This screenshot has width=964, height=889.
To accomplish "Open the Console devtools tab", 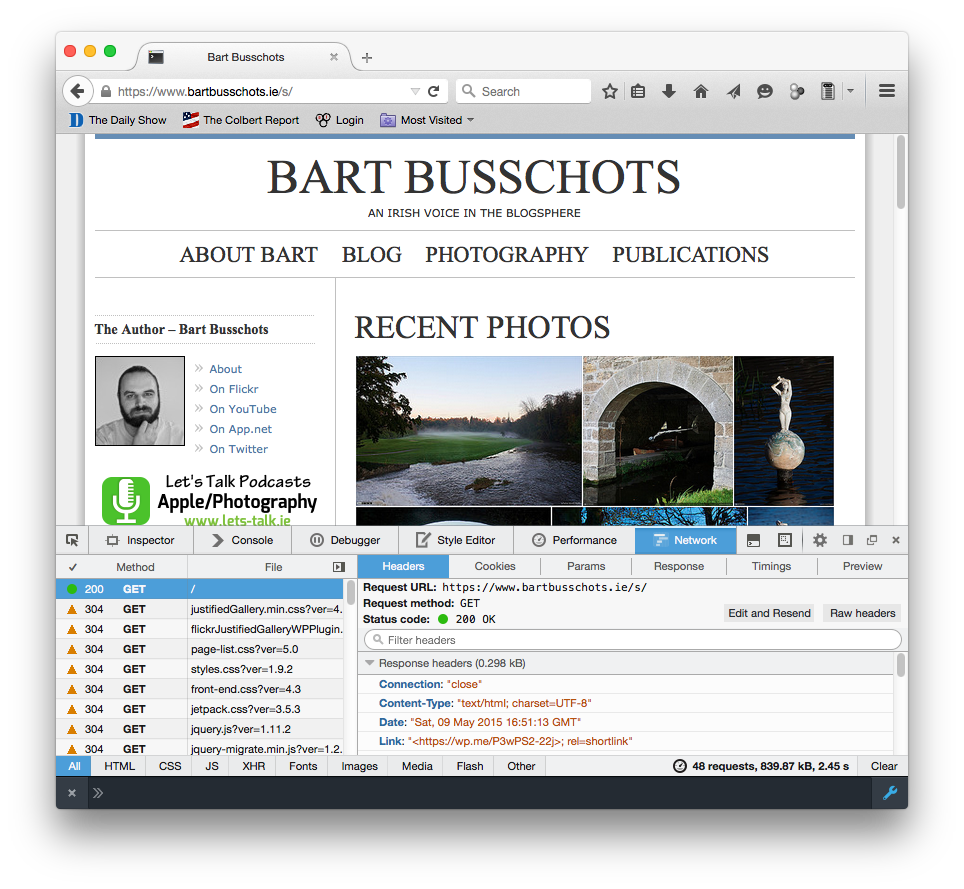I will pos(243,540).
